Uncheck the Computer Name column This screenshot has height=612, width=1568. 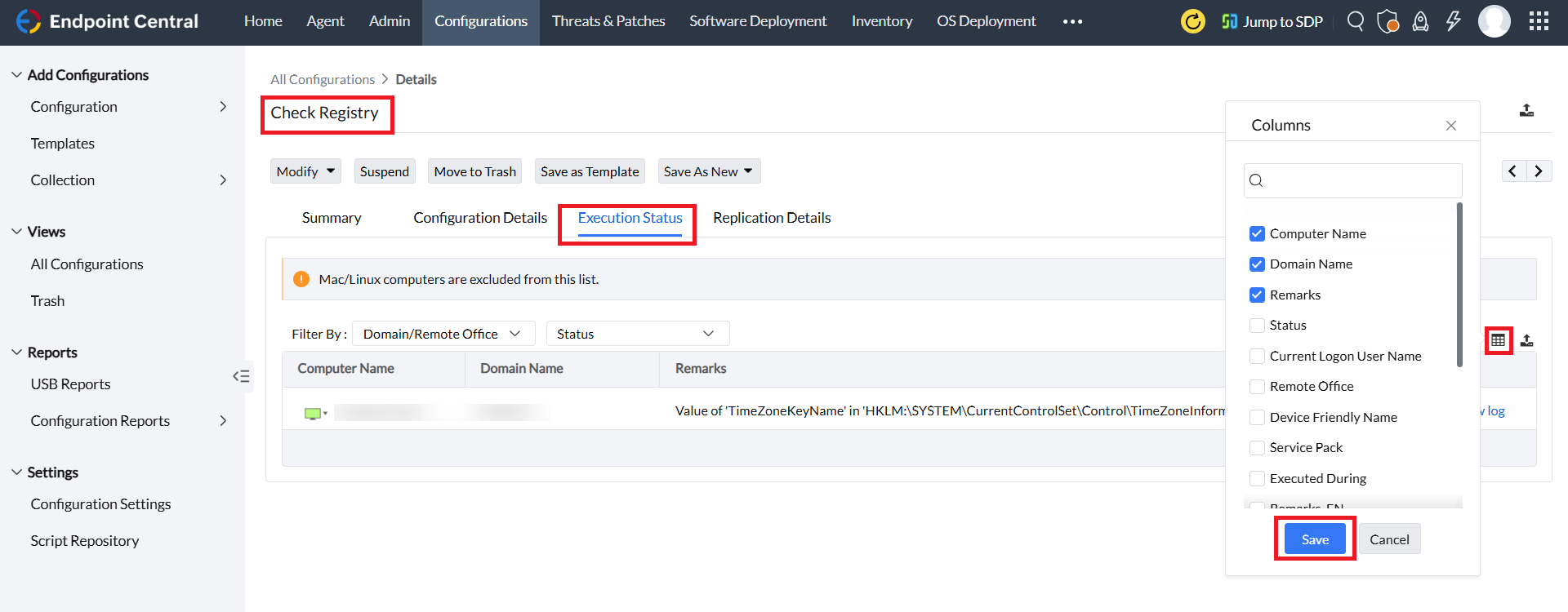1257,234
